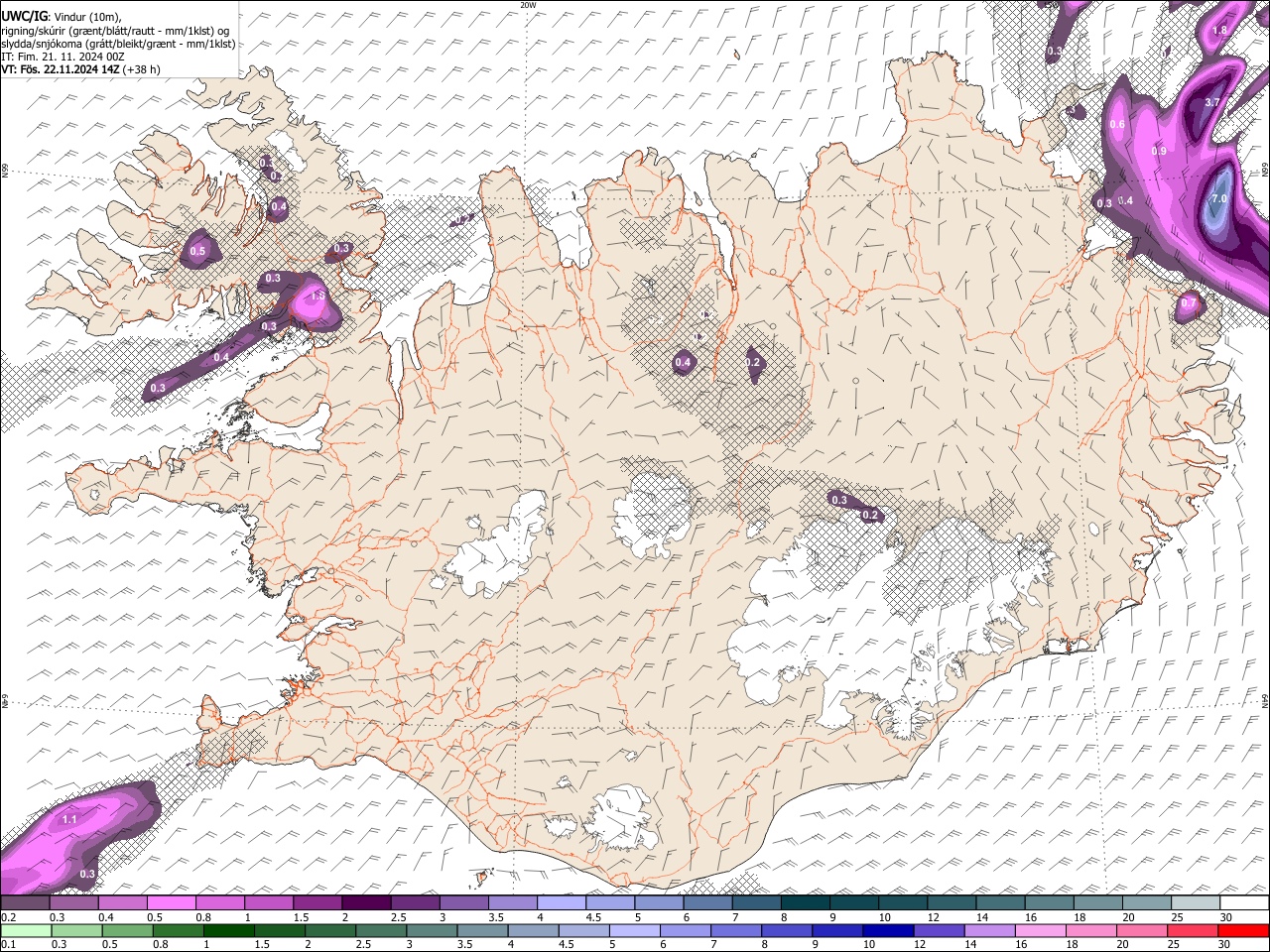Select the deep blue lower swatch between 10 and 12
The image size is (1270, 952).
[888, 930]
